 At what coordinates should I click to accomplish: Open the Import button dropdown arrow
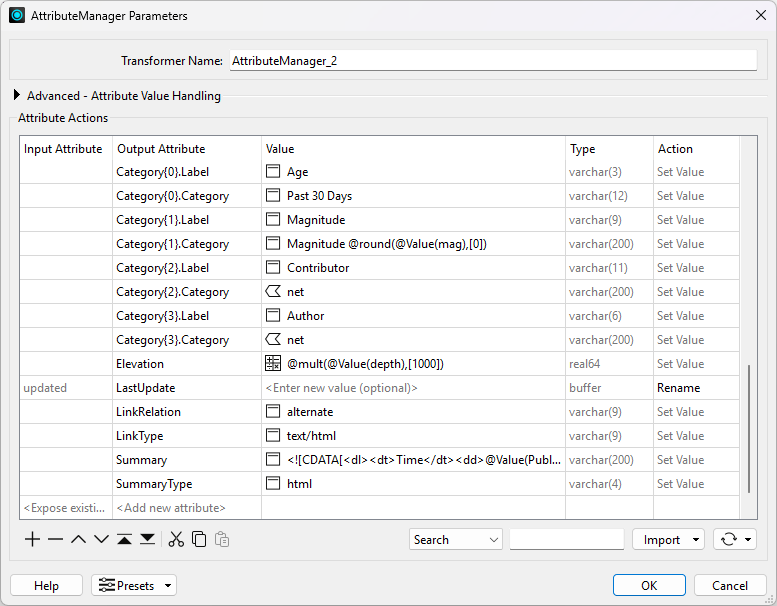point(696,539)
